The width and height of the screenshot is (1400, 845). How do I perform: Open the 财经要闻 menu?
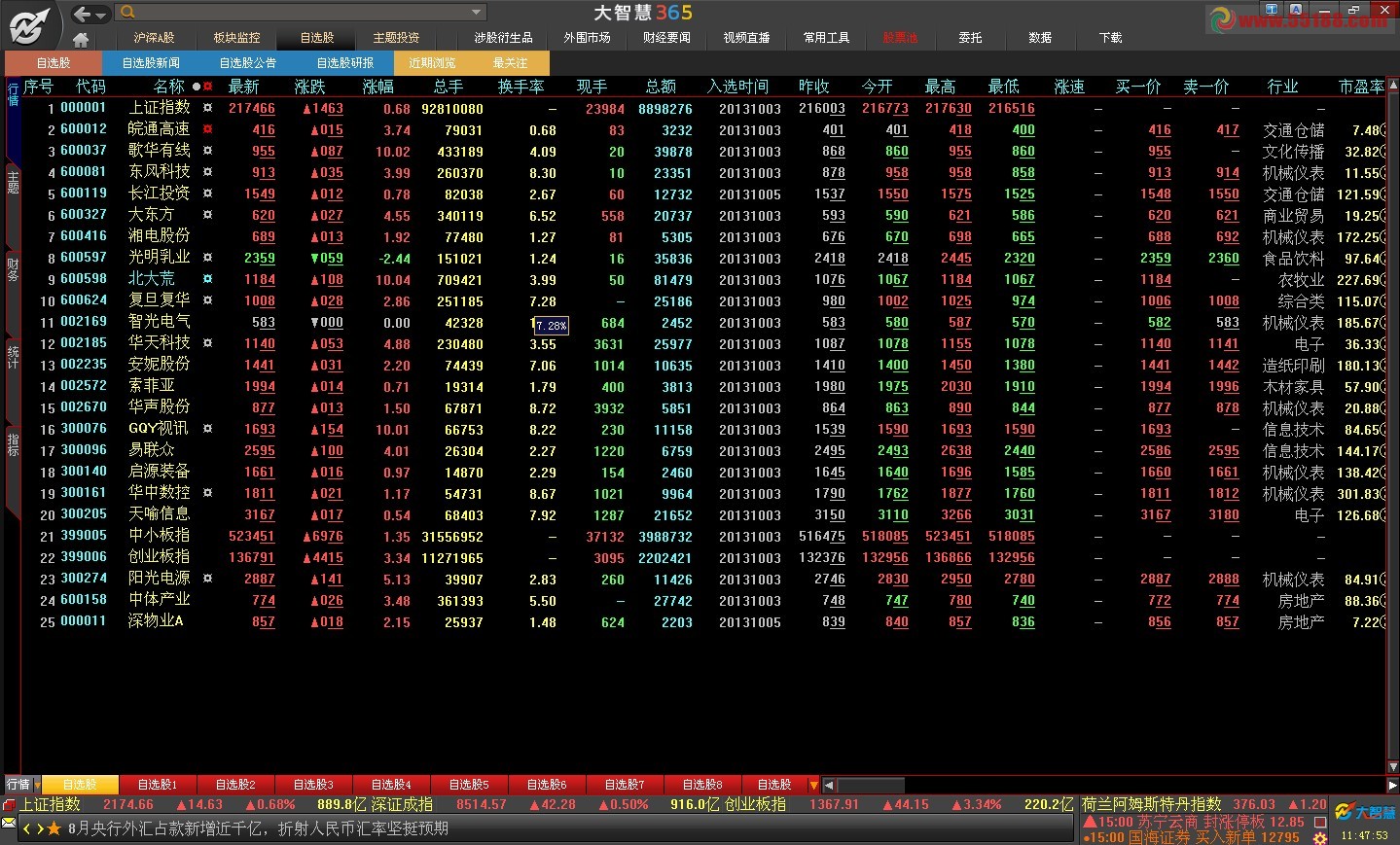tap(666, 38)
